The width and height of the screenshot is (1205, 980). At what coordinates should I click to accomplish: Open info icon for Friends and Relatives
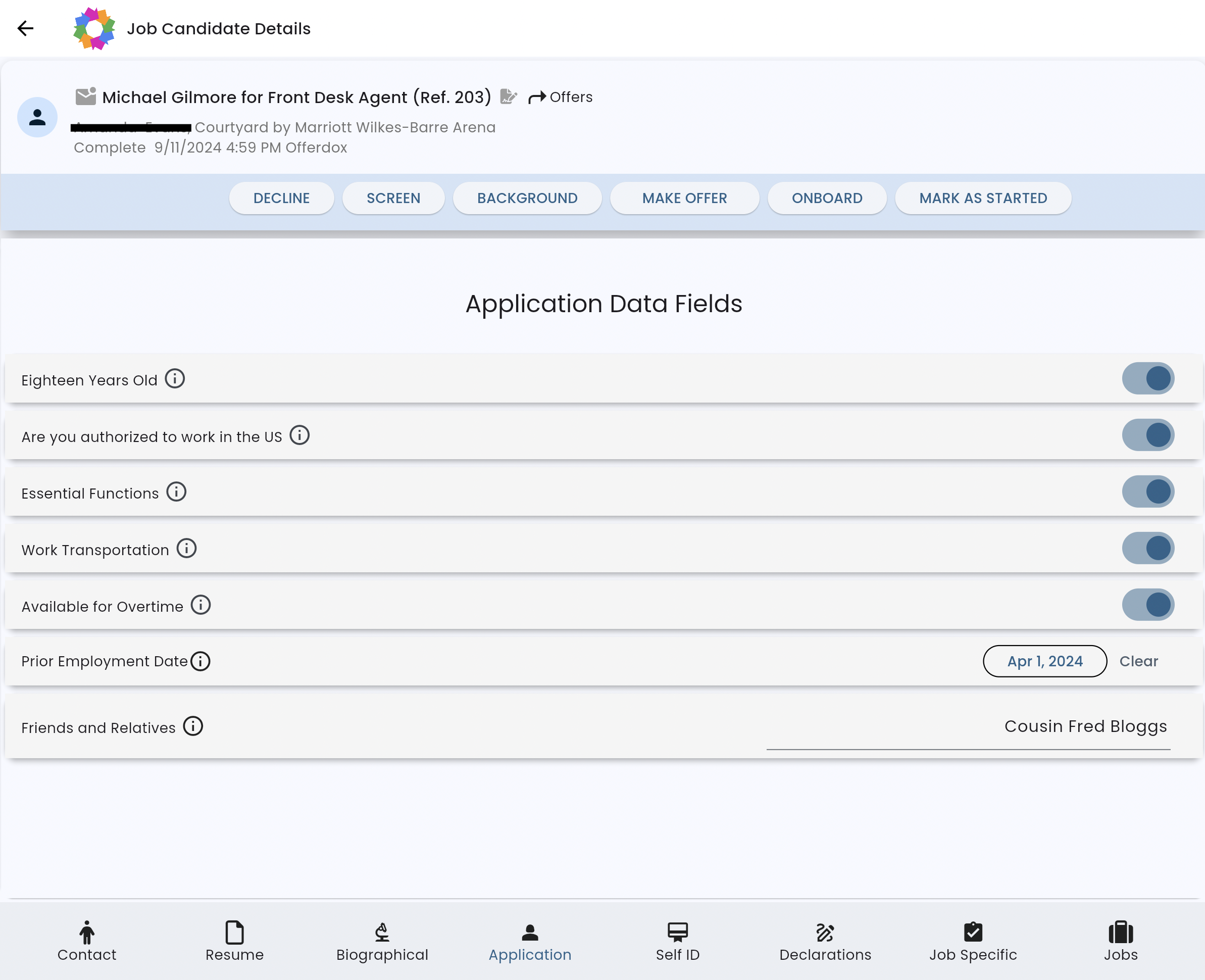[x=193, y=726]
